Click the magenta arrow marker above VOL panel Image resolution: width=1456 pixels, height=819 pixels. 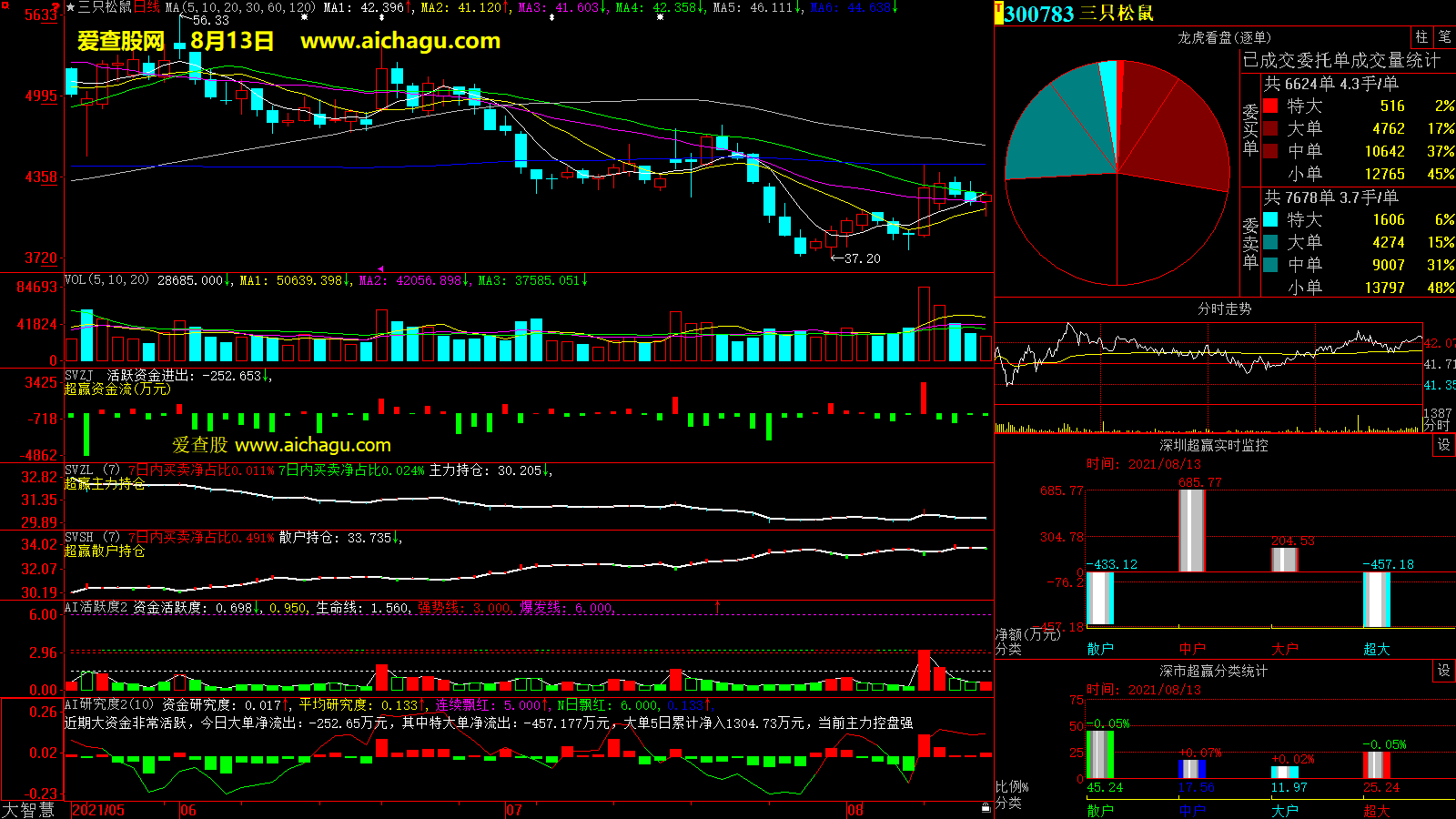[380, 268]
